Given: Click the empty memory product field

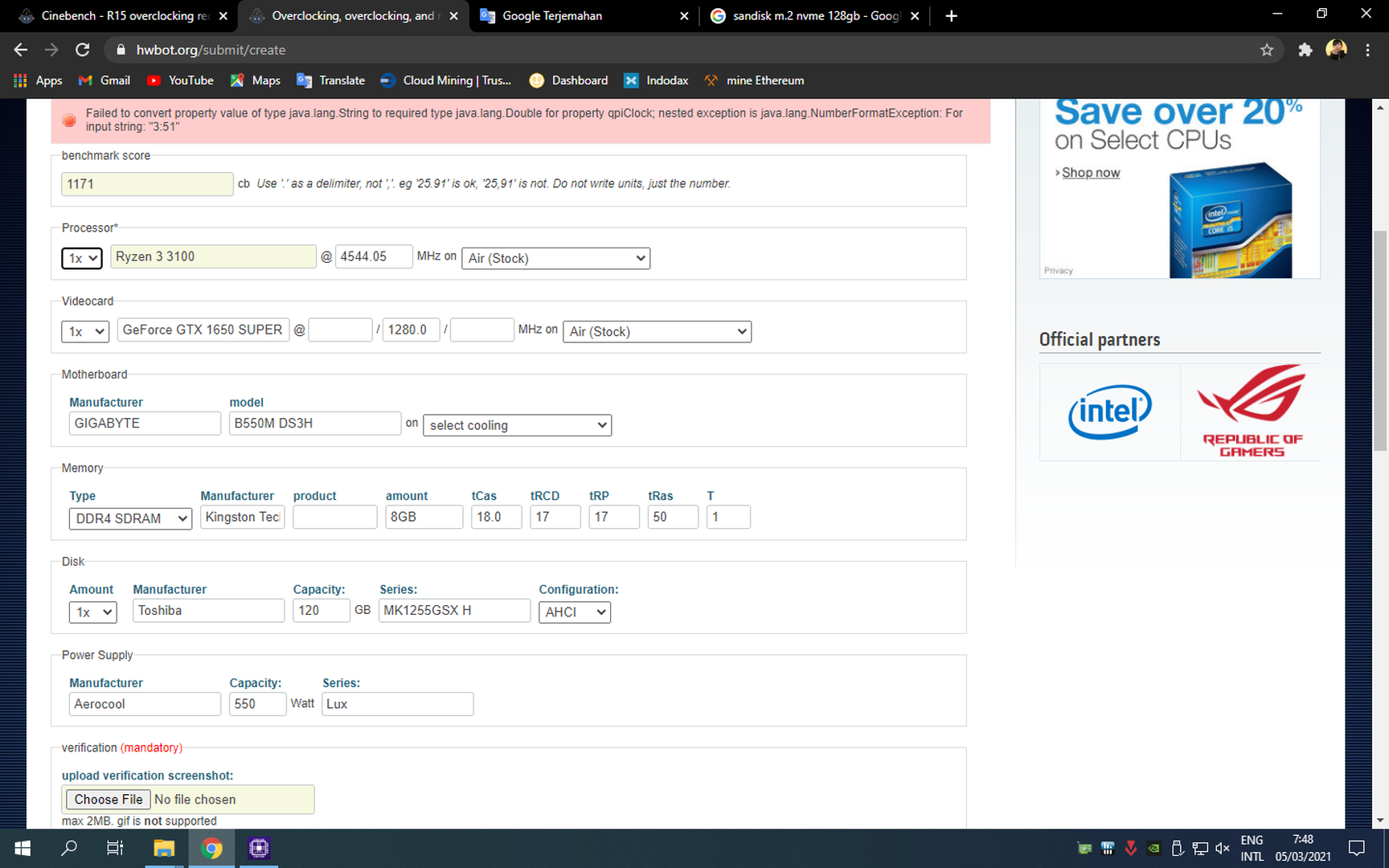Looking at the screenshot, I should 335,517.
